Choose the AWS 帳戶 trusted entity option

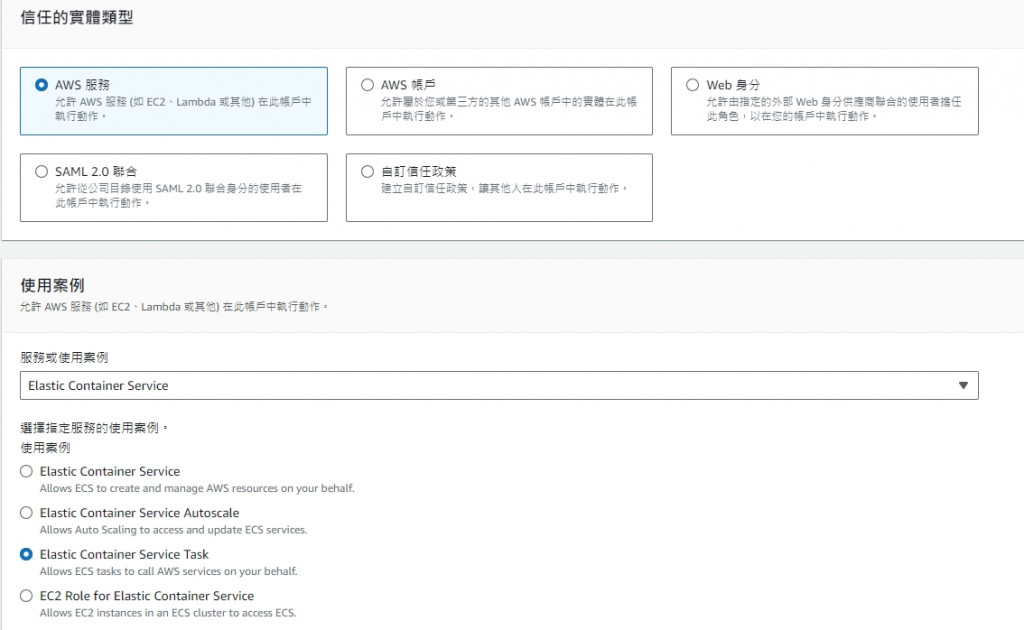368,85
